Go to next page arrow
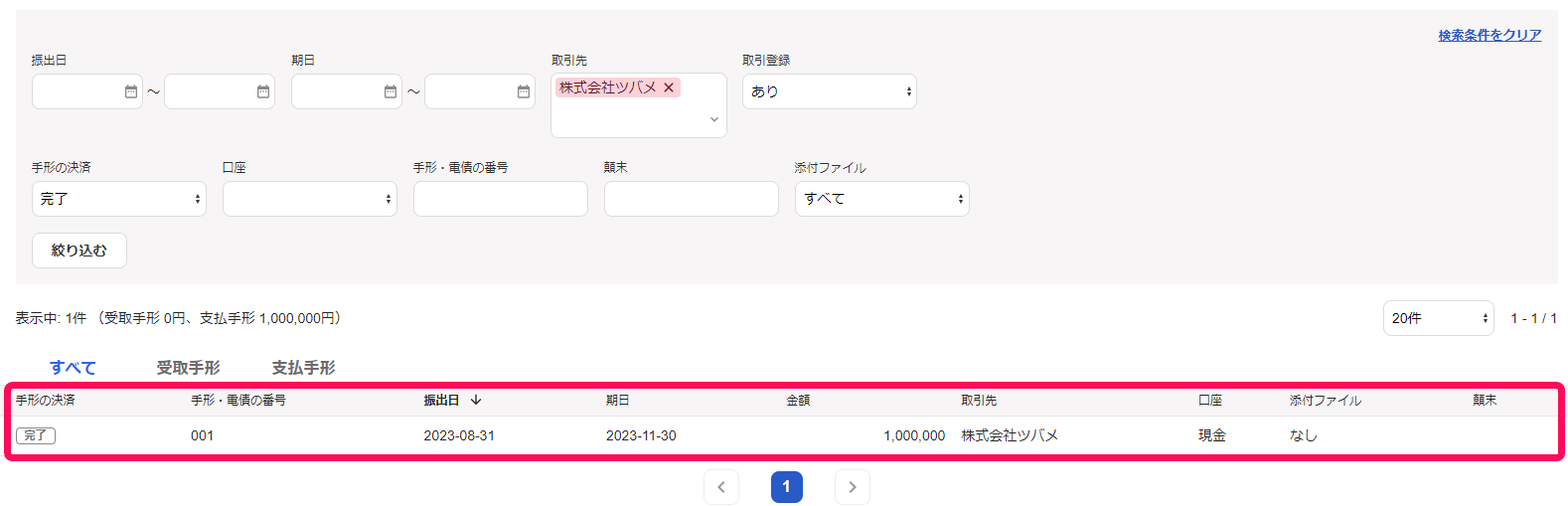 [x=853, y=487]
